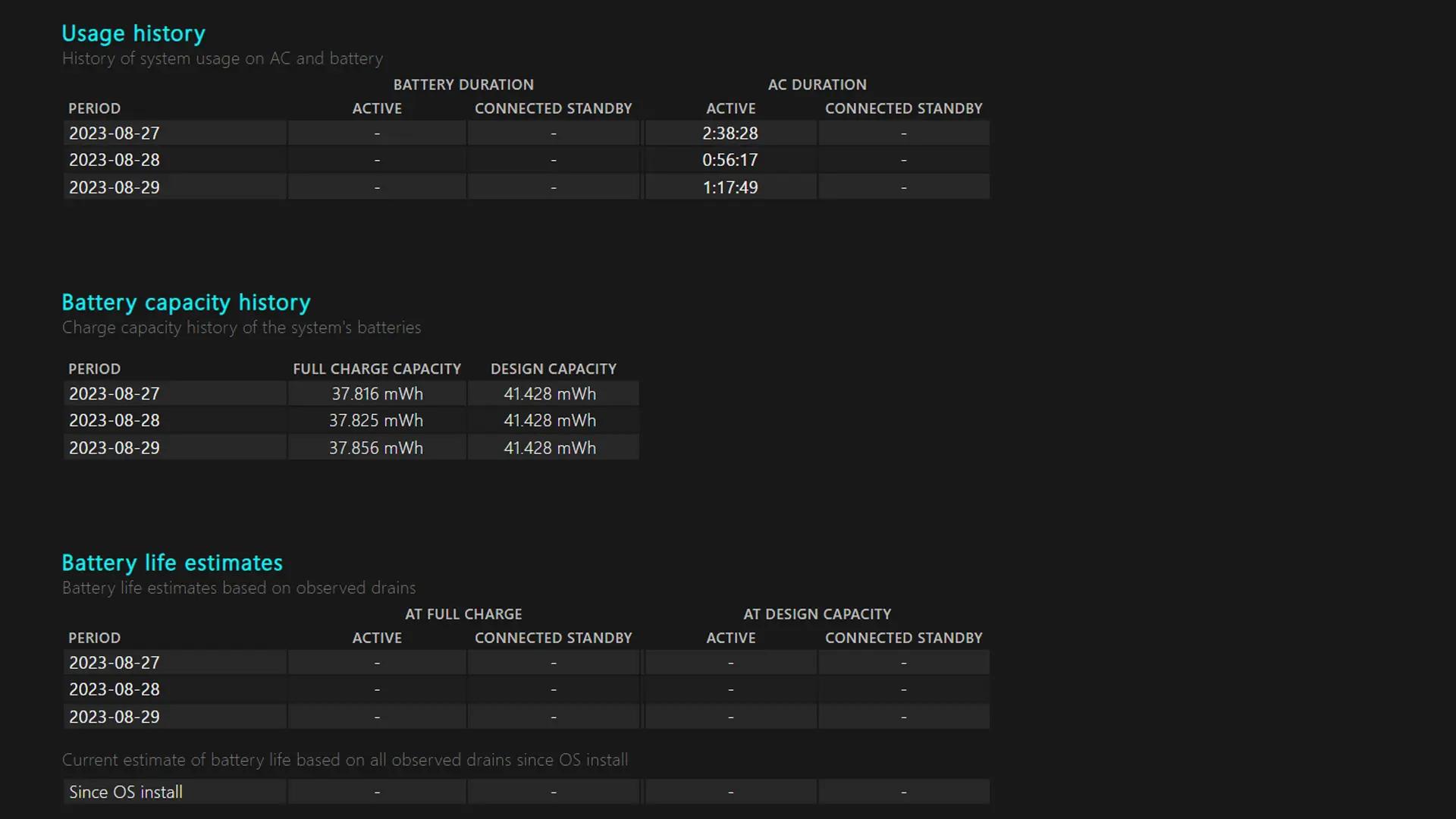This screenshot has height=819, width=1456.
Task: Click the subtitle Charge capacity history text
Action: [241, 328]
